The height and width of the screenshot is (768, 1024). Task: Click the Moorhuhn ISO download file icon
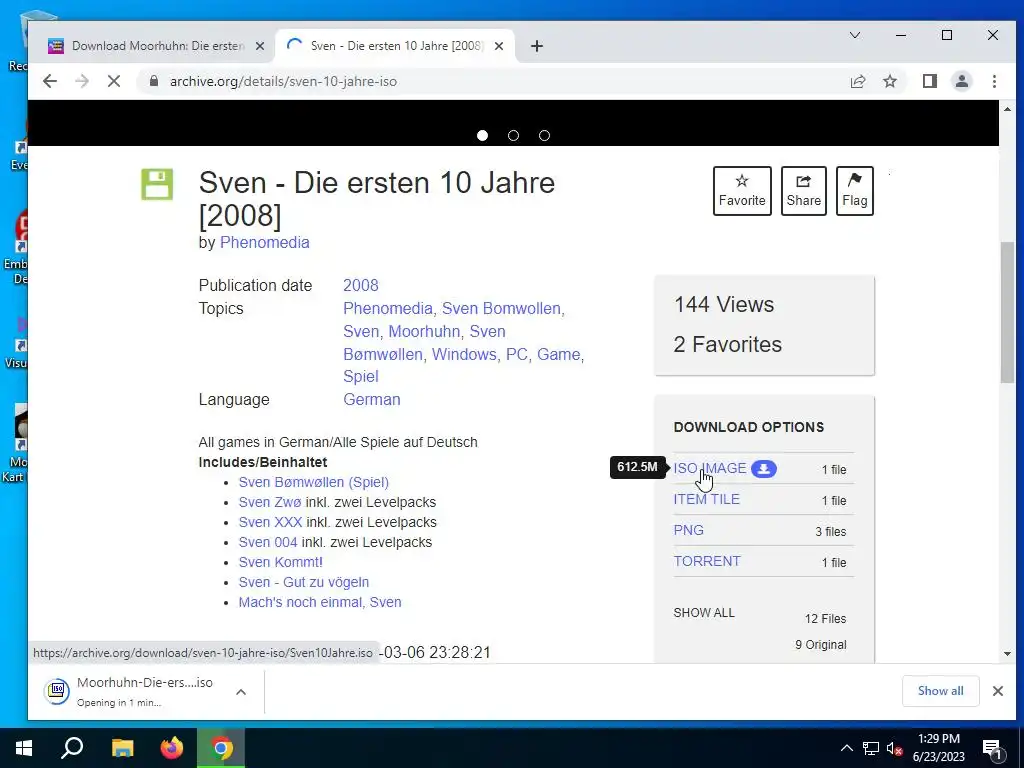pos(57,691)
